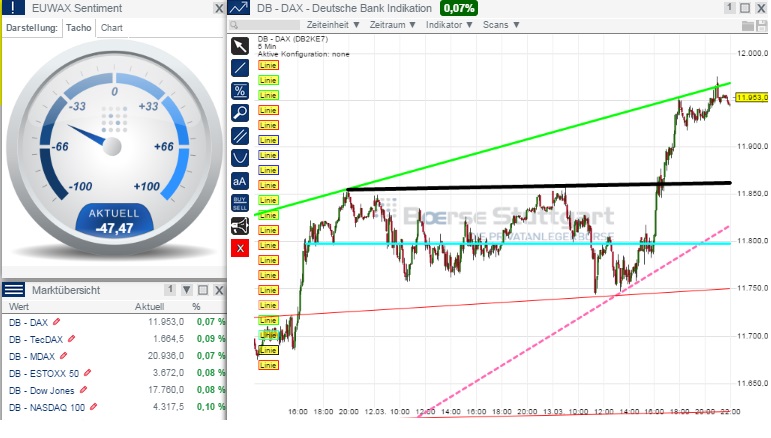Screen dimensions: 771x438
Task: Open the Zeitraum dropdown
Action: tap(392, 25)
